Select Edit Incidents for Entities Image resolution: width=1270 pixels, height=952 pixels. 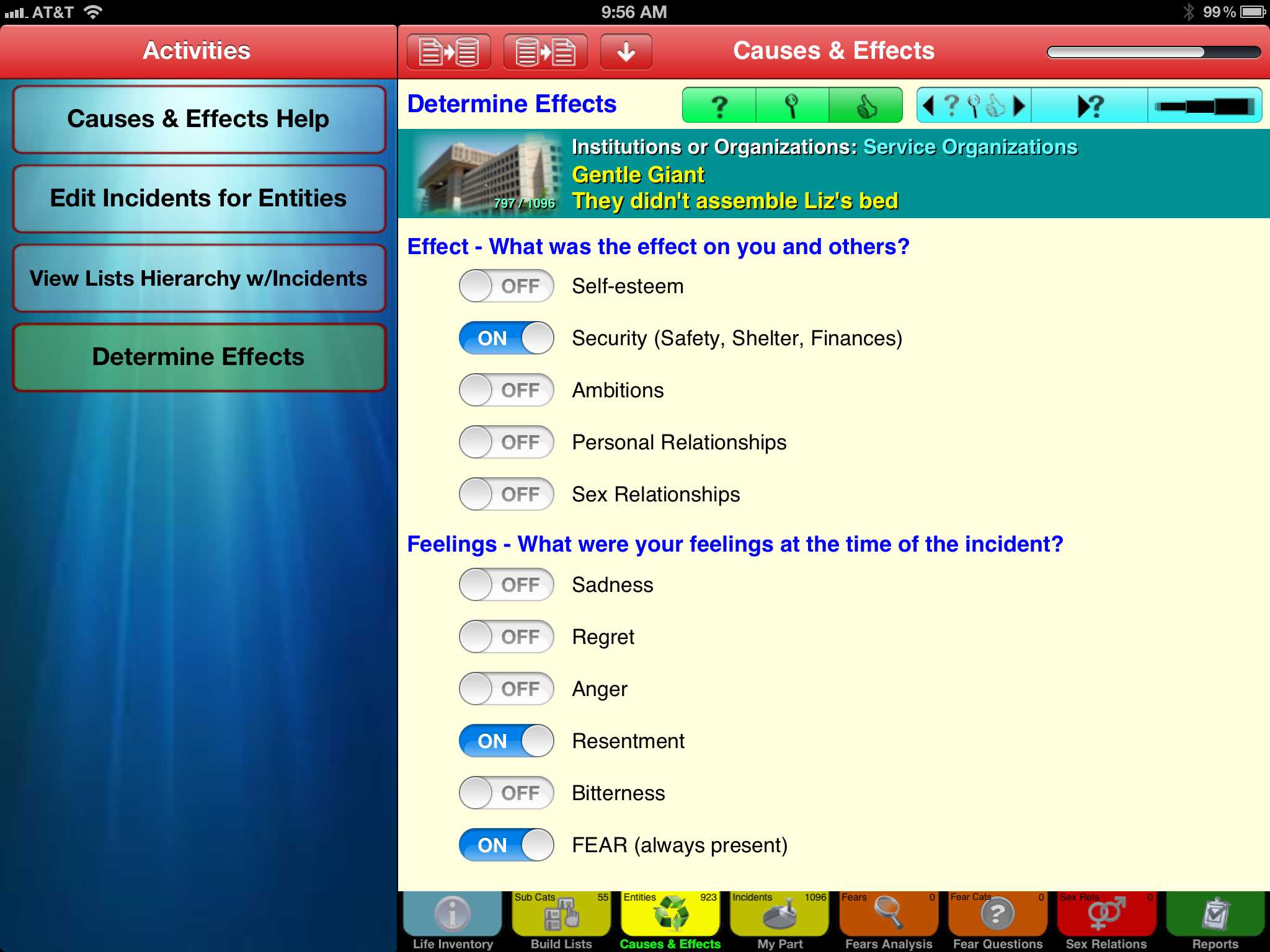pos(198,198)
